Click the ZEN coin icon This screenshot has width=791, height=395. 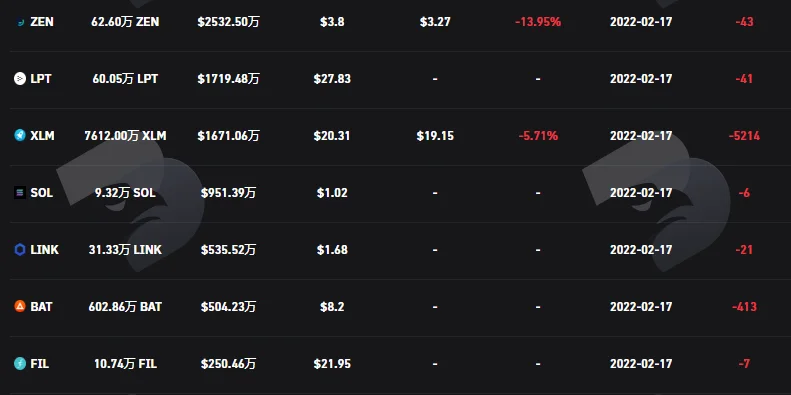[x=20, y=22]
